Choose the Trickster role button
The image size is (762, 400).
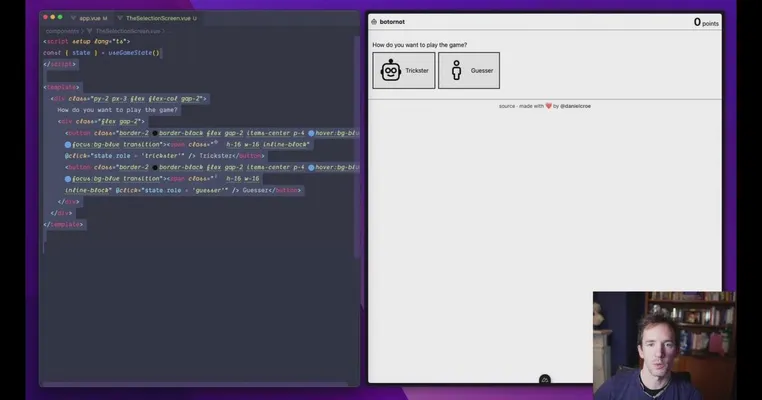tap(404, 70)
